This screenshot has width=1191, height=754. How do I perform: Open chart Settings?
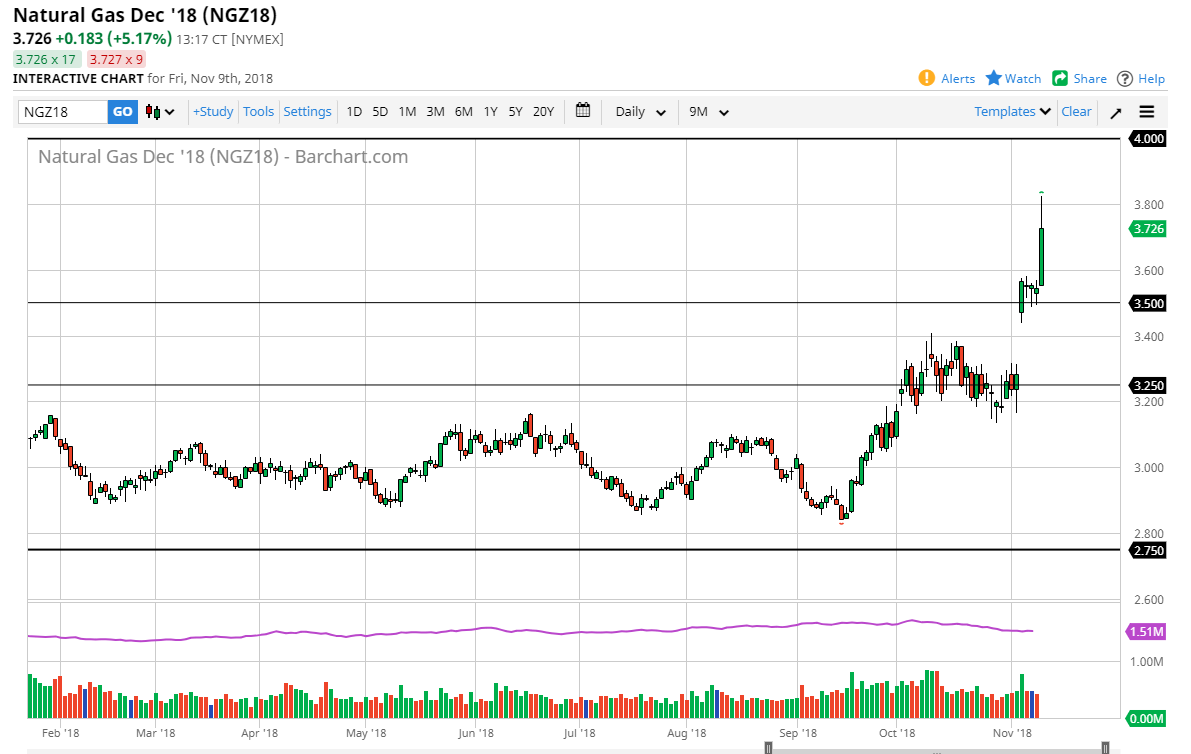pyautogui.click(x=307, y=111)
